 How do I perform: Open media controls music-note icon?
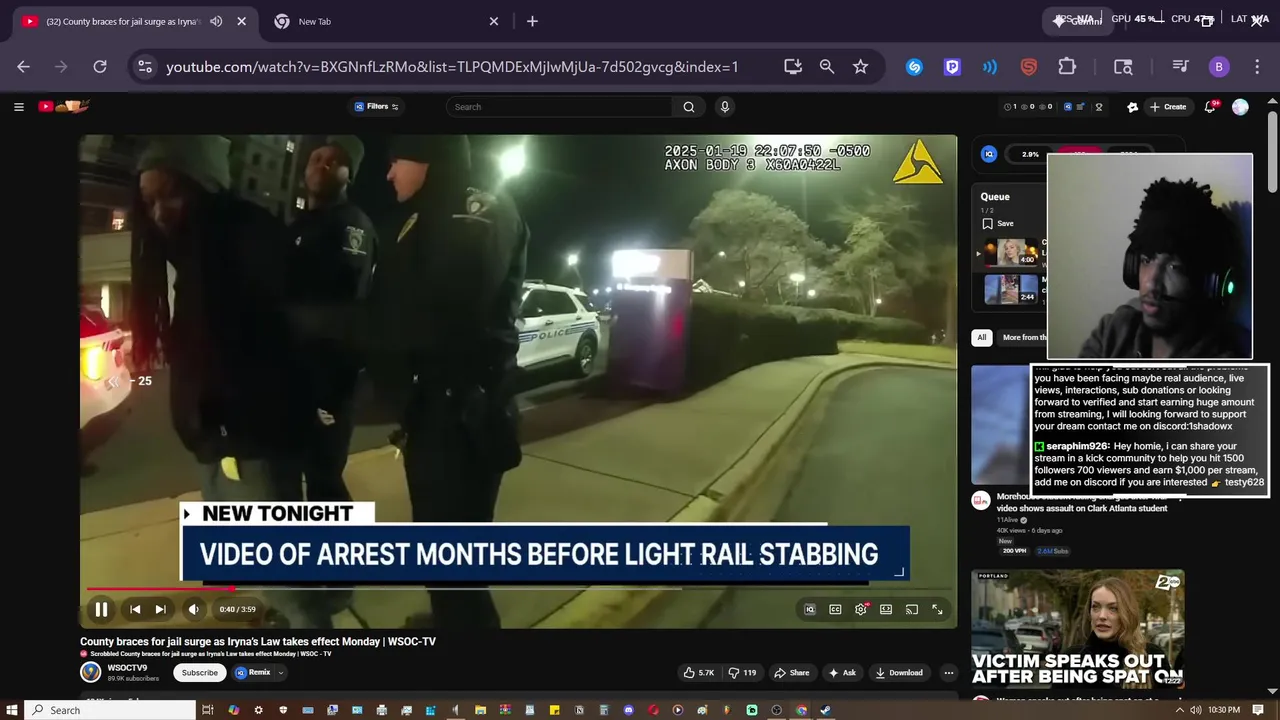click(x=1180, y=67)
